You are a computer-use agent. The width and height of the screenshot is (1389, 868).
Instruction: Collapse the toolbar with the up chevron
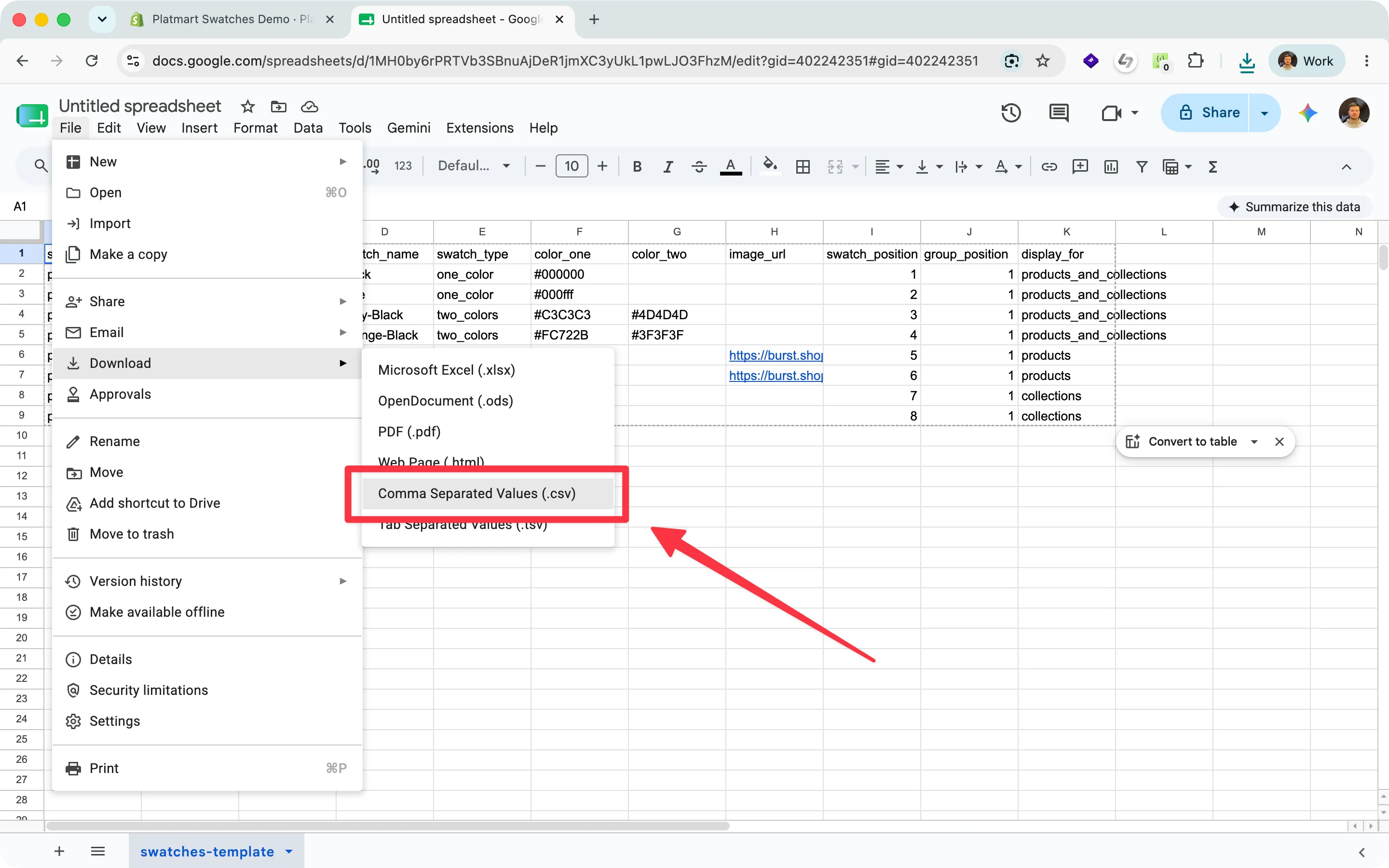[x=1346, y=166]
